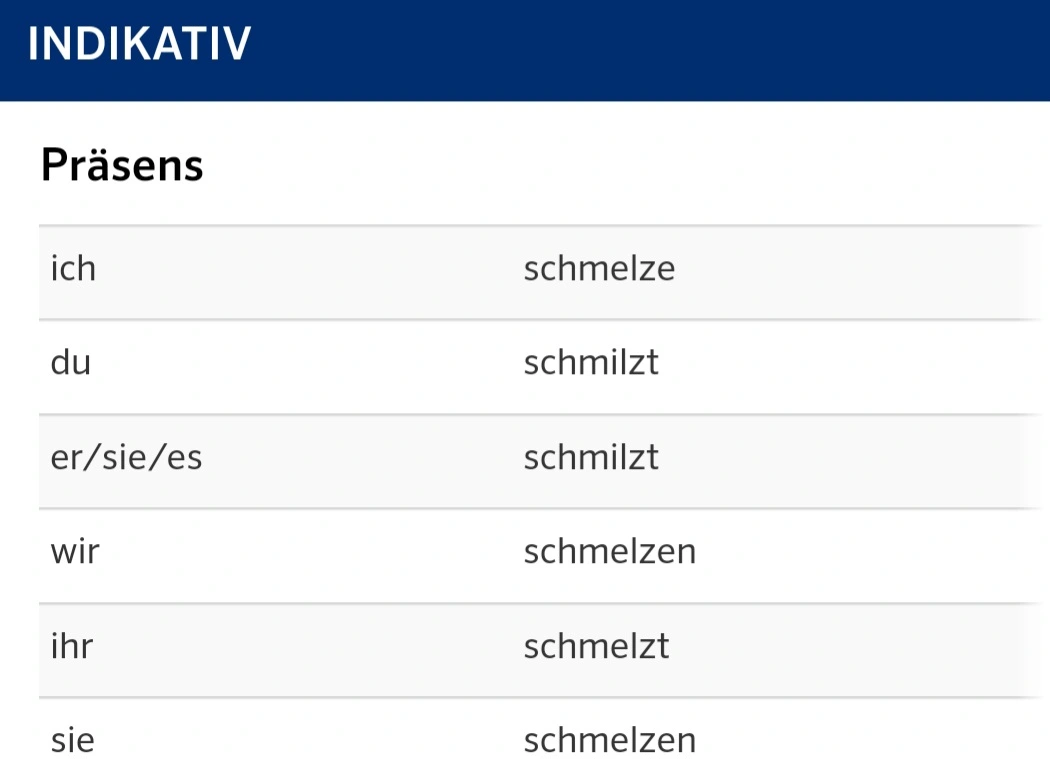Click the 'er/sie/es' pronoun cell
Viewport: 1050px width, 759px height.
click(127, 458)
